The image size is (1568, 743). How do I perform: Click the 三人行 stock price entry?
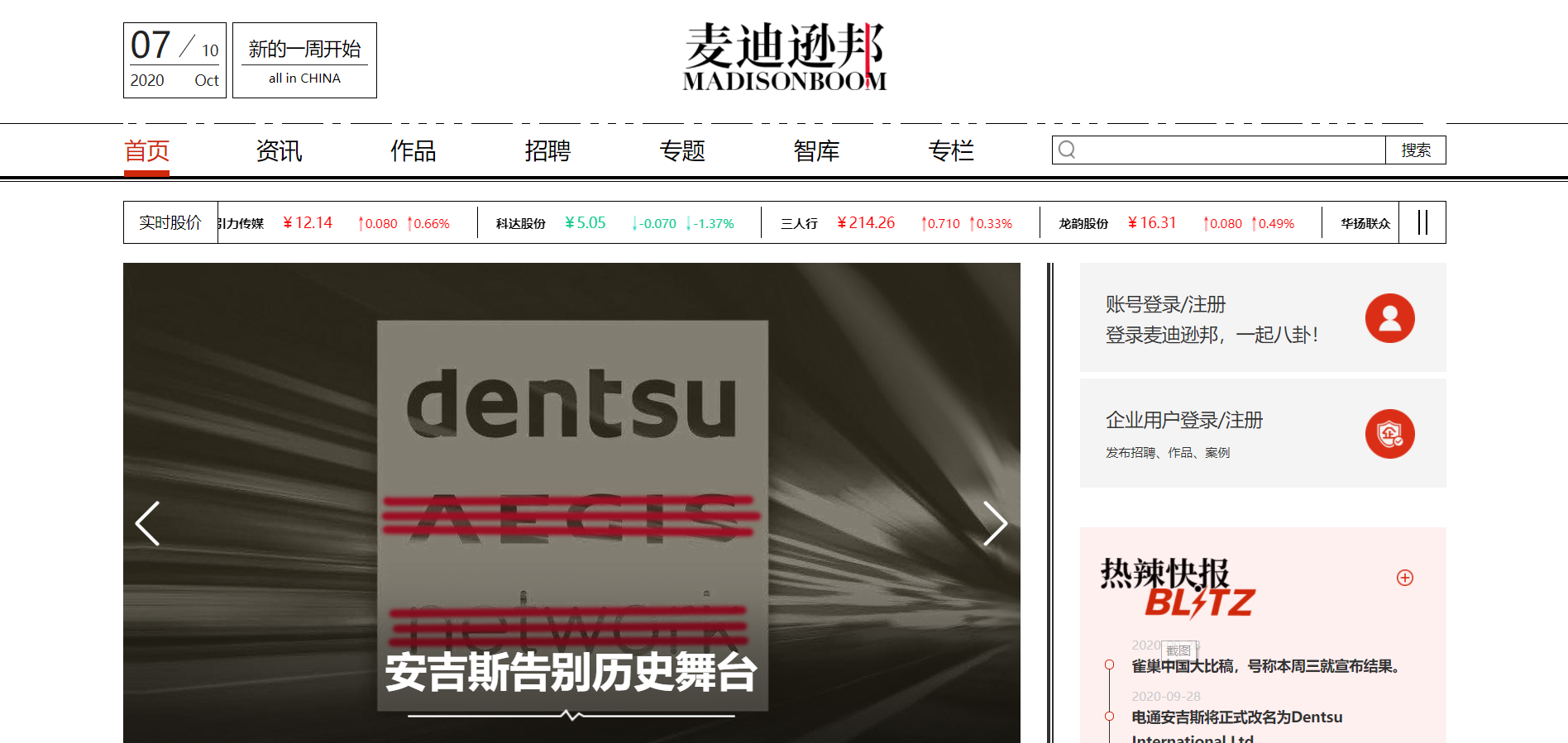(x=897, y=223)
